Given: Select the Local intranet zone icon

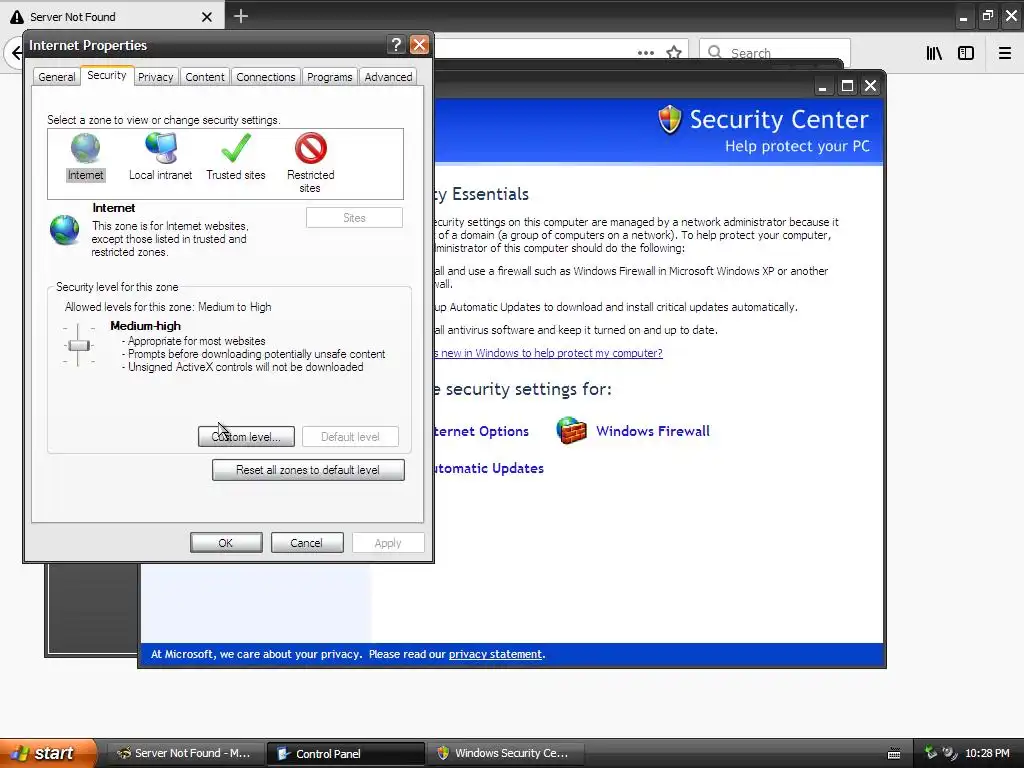Looking at the screenshot, I should tap(161, 148).
